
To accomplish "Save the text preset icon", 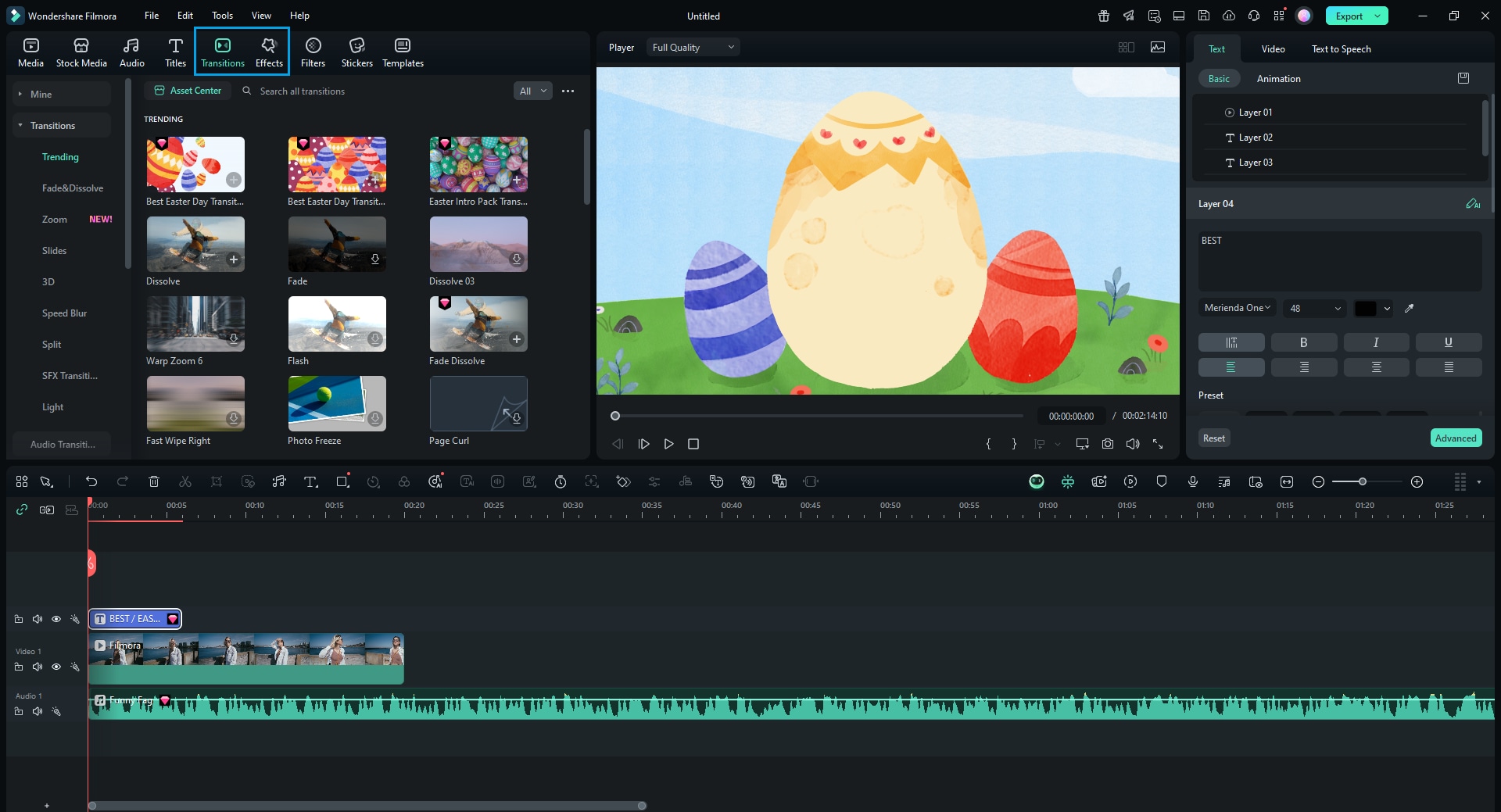I will pyautogui.click(x=1463, y=78).
